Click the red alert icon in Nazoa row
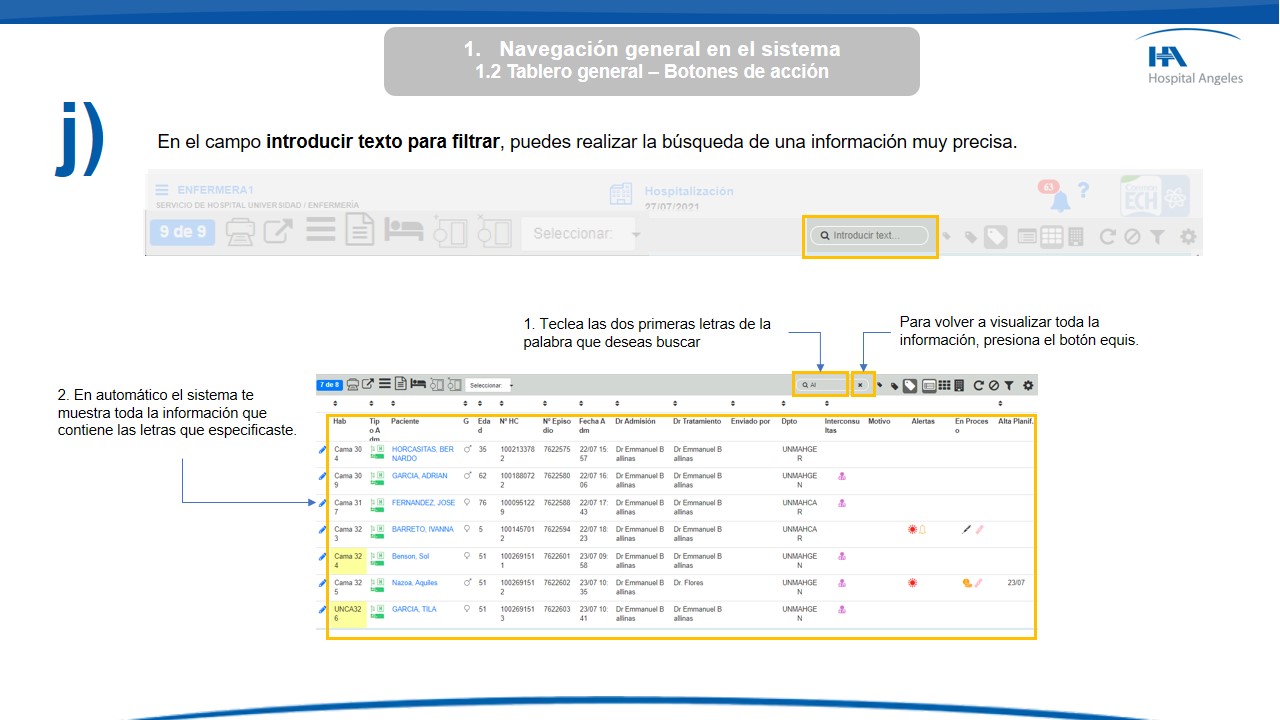The image size is (1280, 720). tap(912, 583)
